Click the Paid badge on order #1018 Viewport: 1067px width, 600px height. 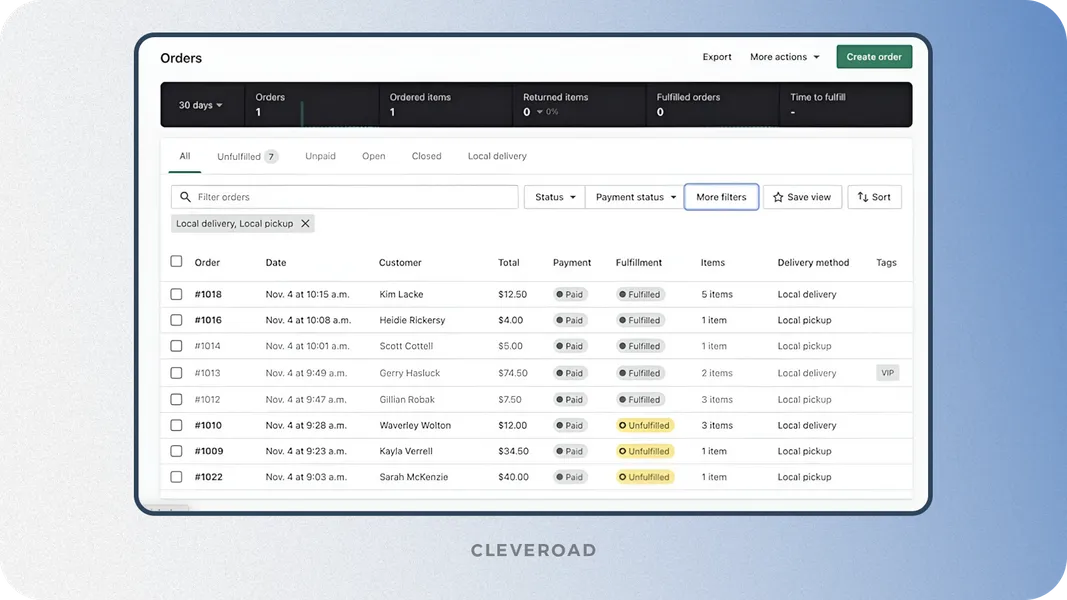pos(570,294)
